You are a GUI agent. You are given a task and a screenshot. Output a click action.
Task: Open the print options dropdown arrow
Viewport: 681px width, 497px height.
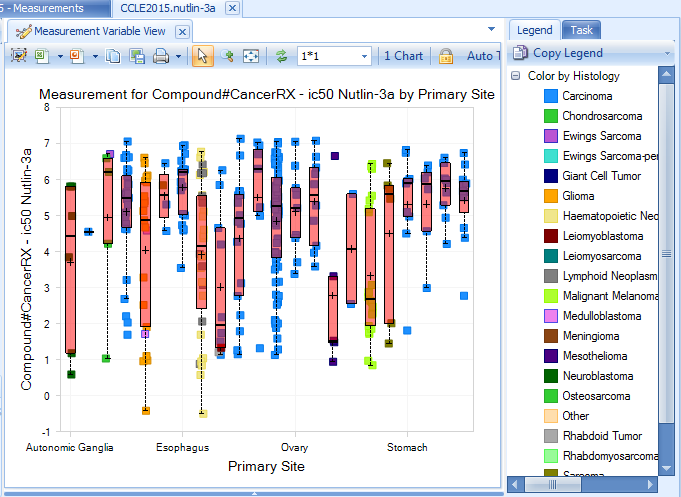(x=178, y=56)
